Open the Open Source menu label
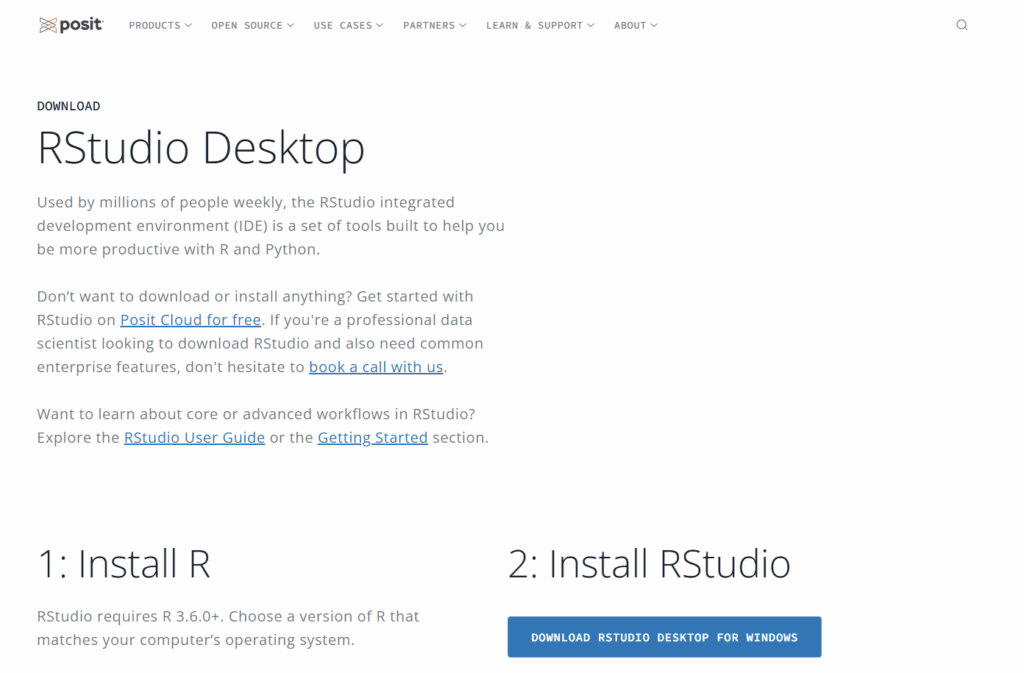 click(x=246, y=25)
